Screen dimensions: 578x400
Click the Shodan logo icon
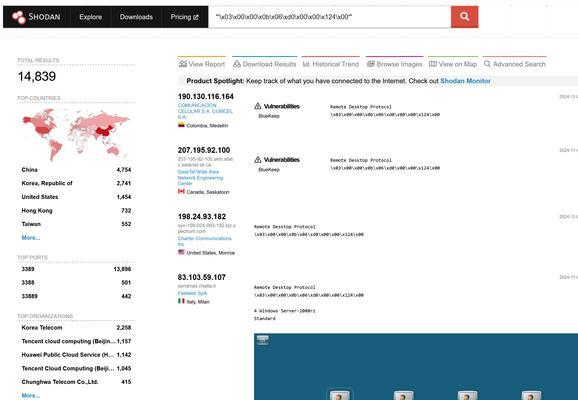pos(18,17)
